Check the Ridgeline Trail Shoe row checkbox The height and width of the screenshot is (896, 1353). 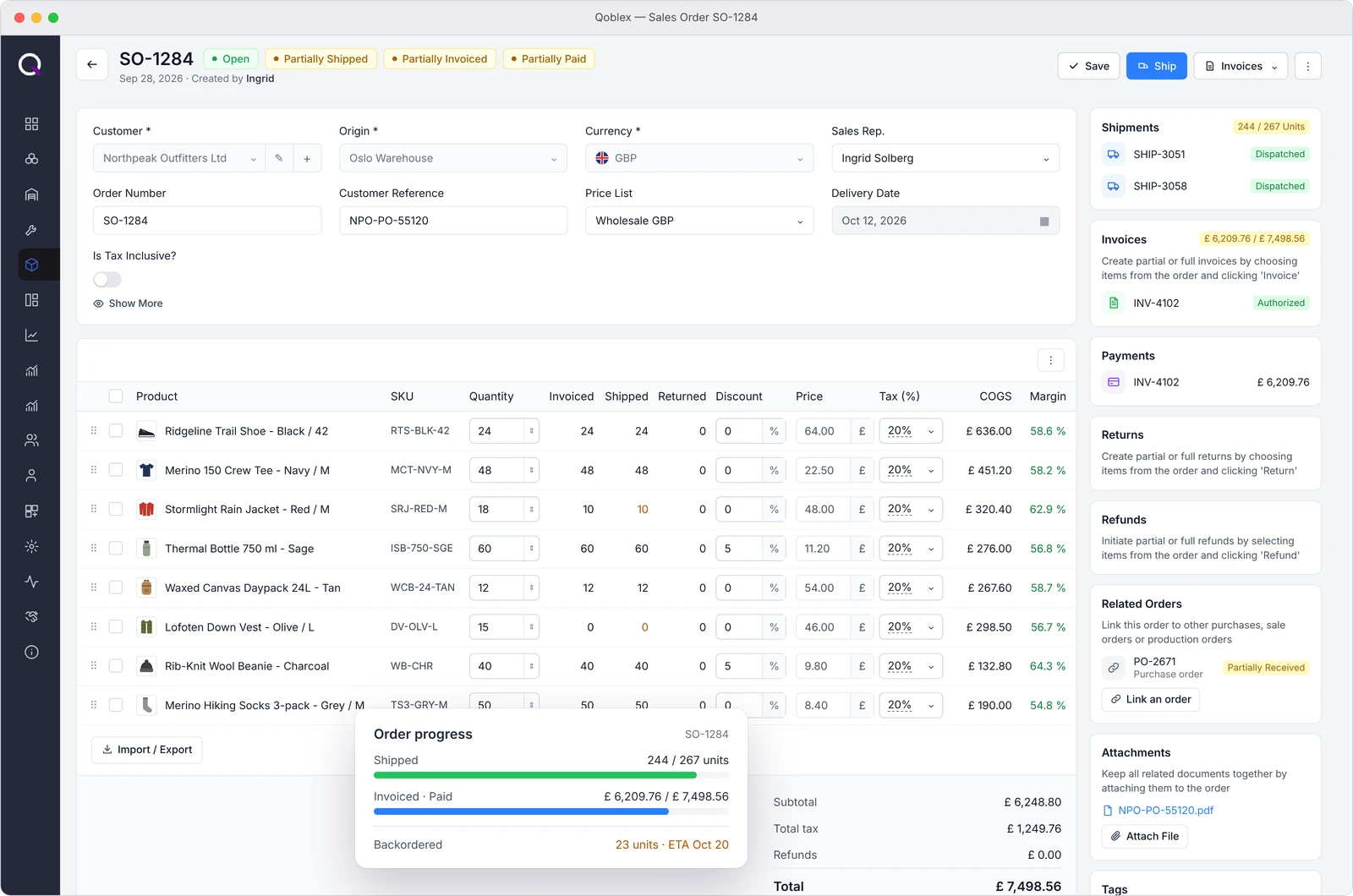coord(116,431)
